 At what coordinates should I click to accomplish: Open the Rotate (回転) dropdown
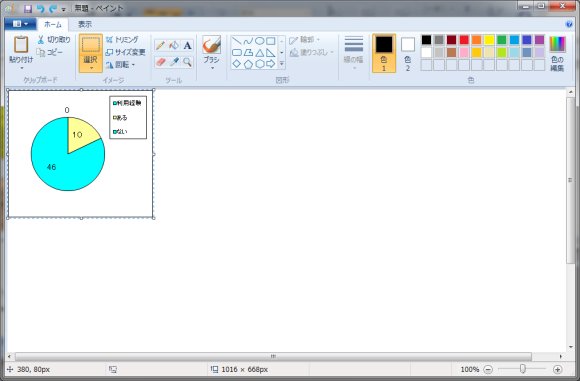click(x=121, y=65)
